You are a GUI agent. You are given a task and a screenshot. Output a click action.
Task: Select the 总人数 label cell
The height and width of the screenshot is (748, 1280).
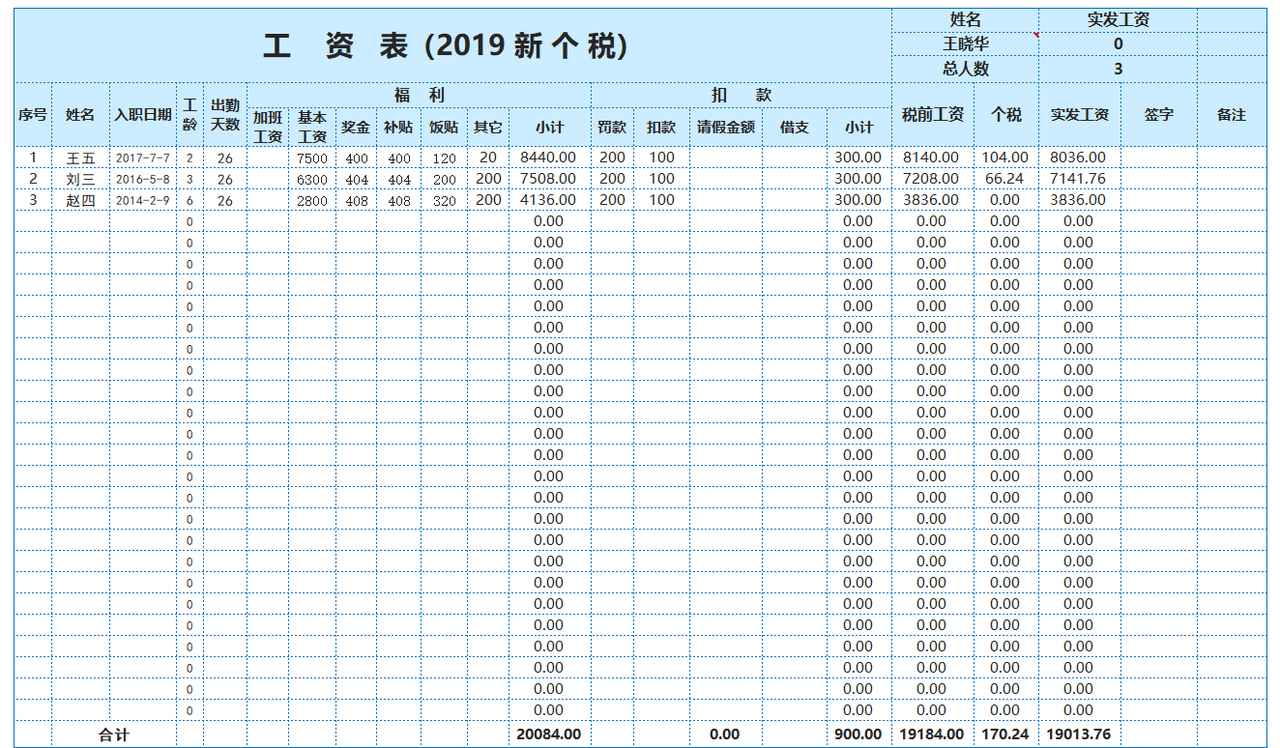[965, 69]
